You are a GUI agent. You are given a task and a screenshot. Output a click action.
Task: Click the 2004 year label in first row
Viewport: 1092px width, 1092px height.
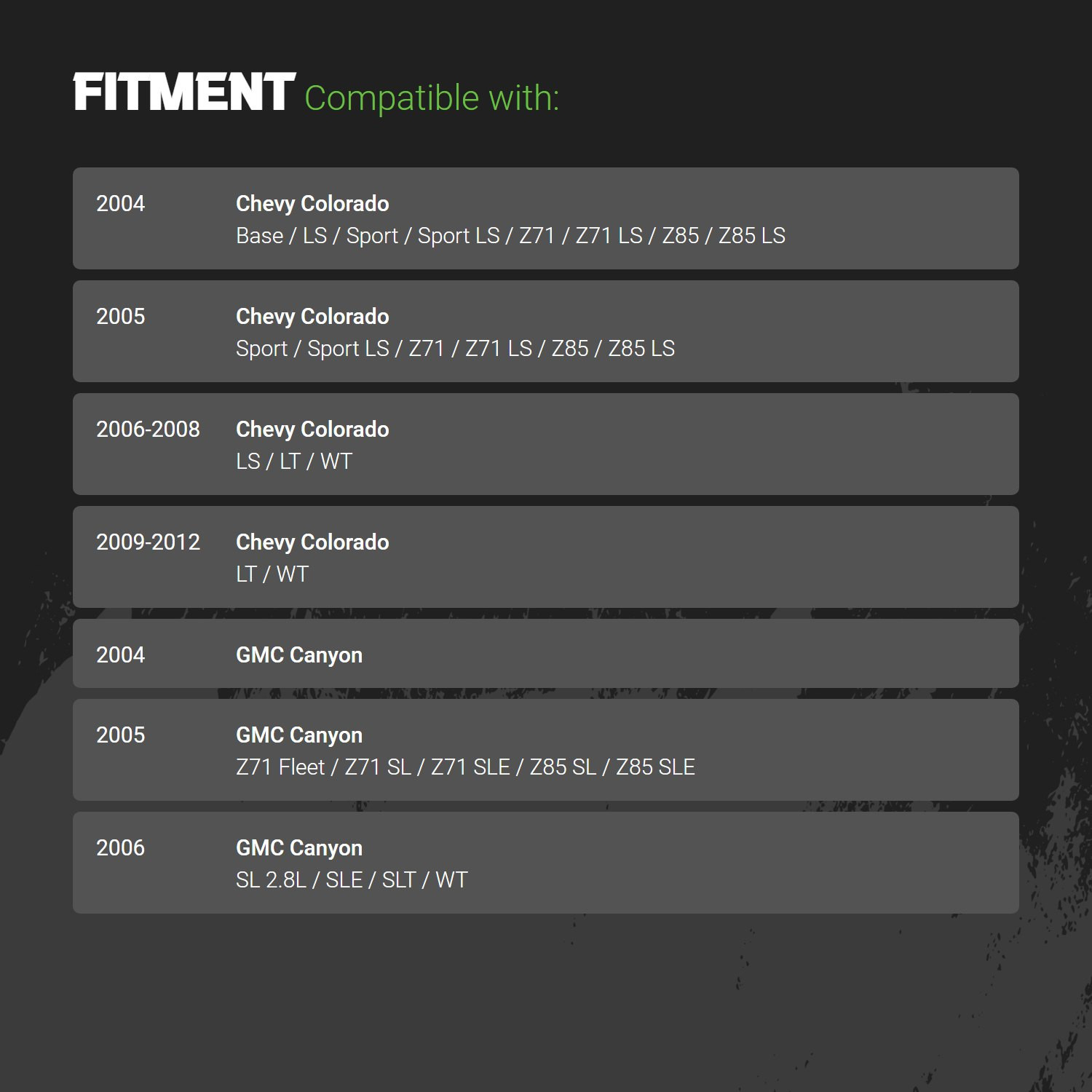(120, 204)
